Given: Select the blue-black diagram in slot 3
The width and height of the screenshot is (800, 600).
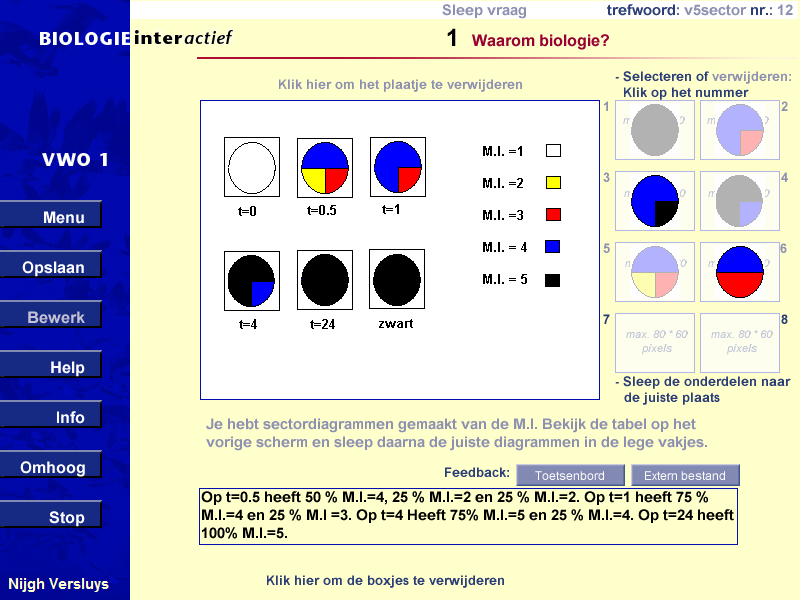Looking at the screenshot, I should pyautogui.click(x=654, y=200).
